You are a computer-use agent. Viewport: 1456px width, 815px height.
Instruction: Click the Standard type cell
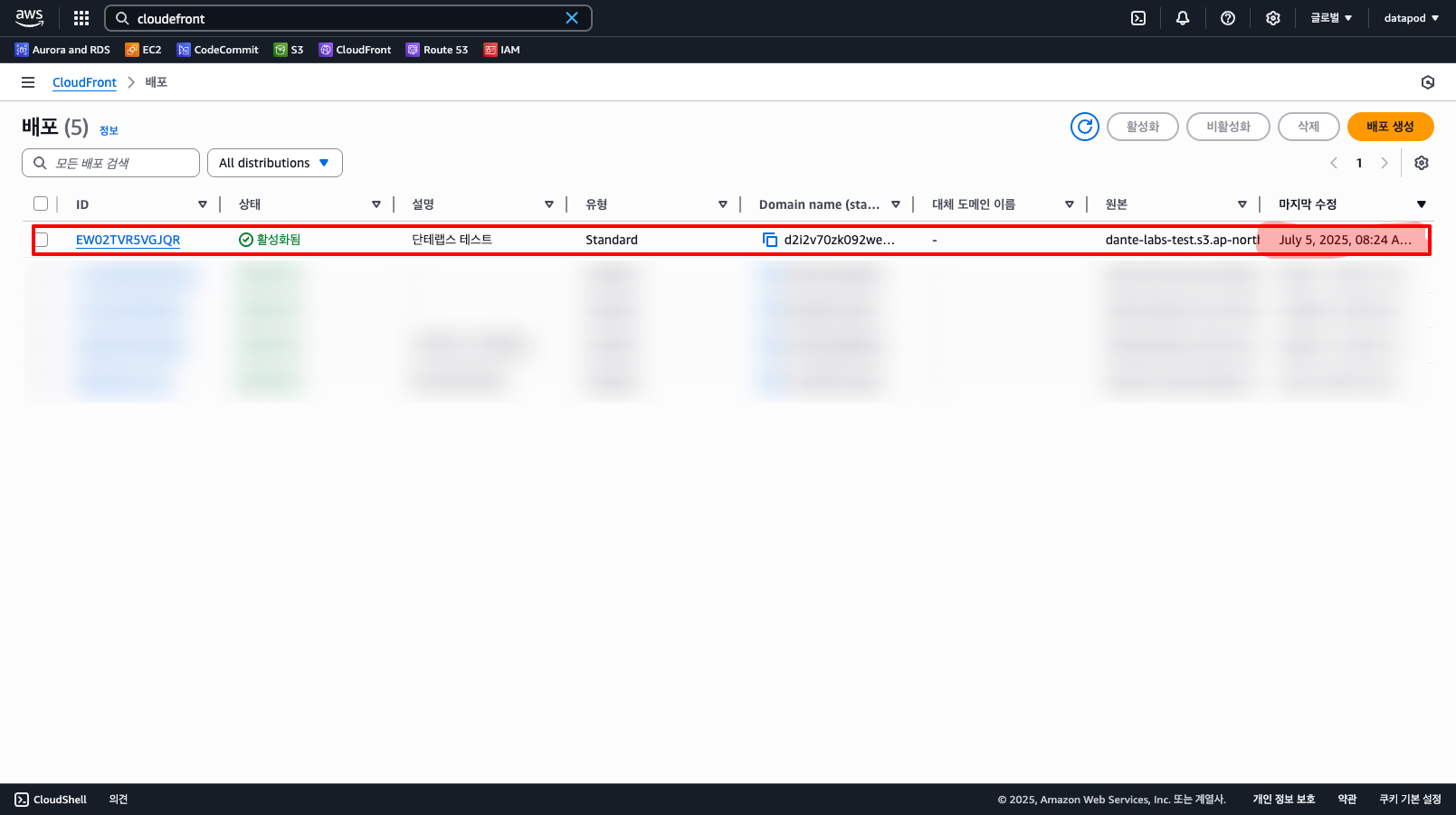coord(612,240)
